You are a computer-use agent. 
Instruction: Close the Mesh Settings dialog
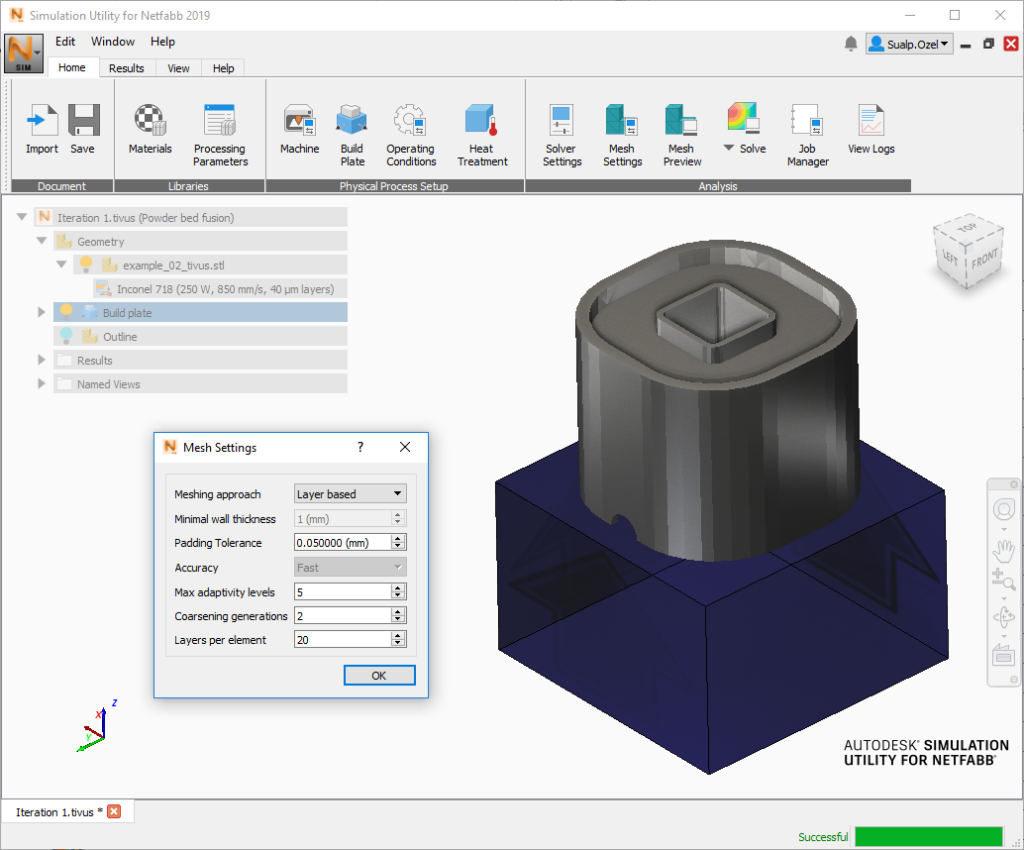coord(405,447)
